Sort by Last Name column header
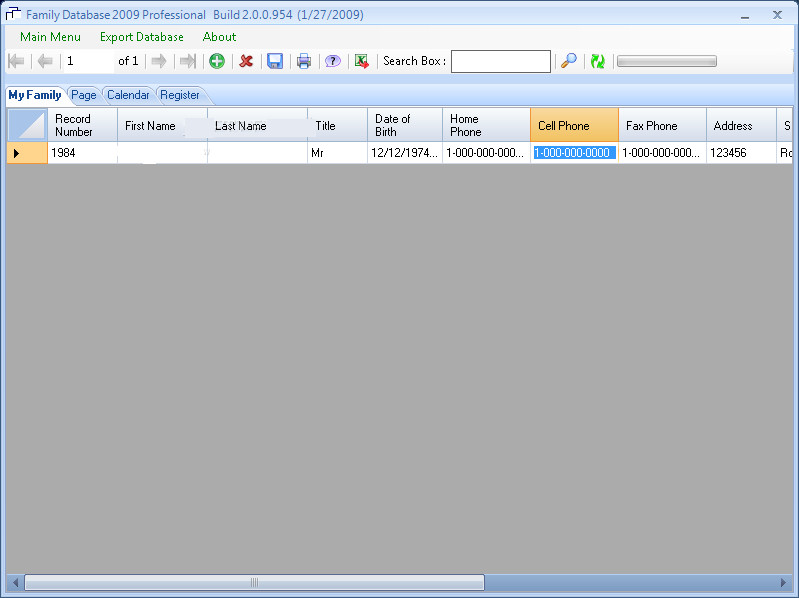Image resolution: width=799 pixels, height=598 pixels. (x=257, y=125)
